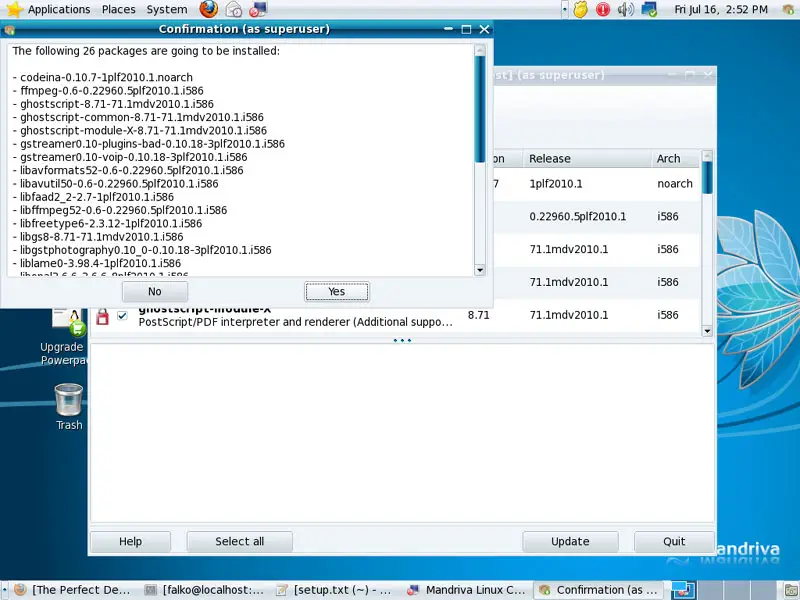Click 'ghostscript-common-8.71-71.1mdv2010.1.i586' entry
This screenshot has height=600, width=800.
(x=138, y=117)
